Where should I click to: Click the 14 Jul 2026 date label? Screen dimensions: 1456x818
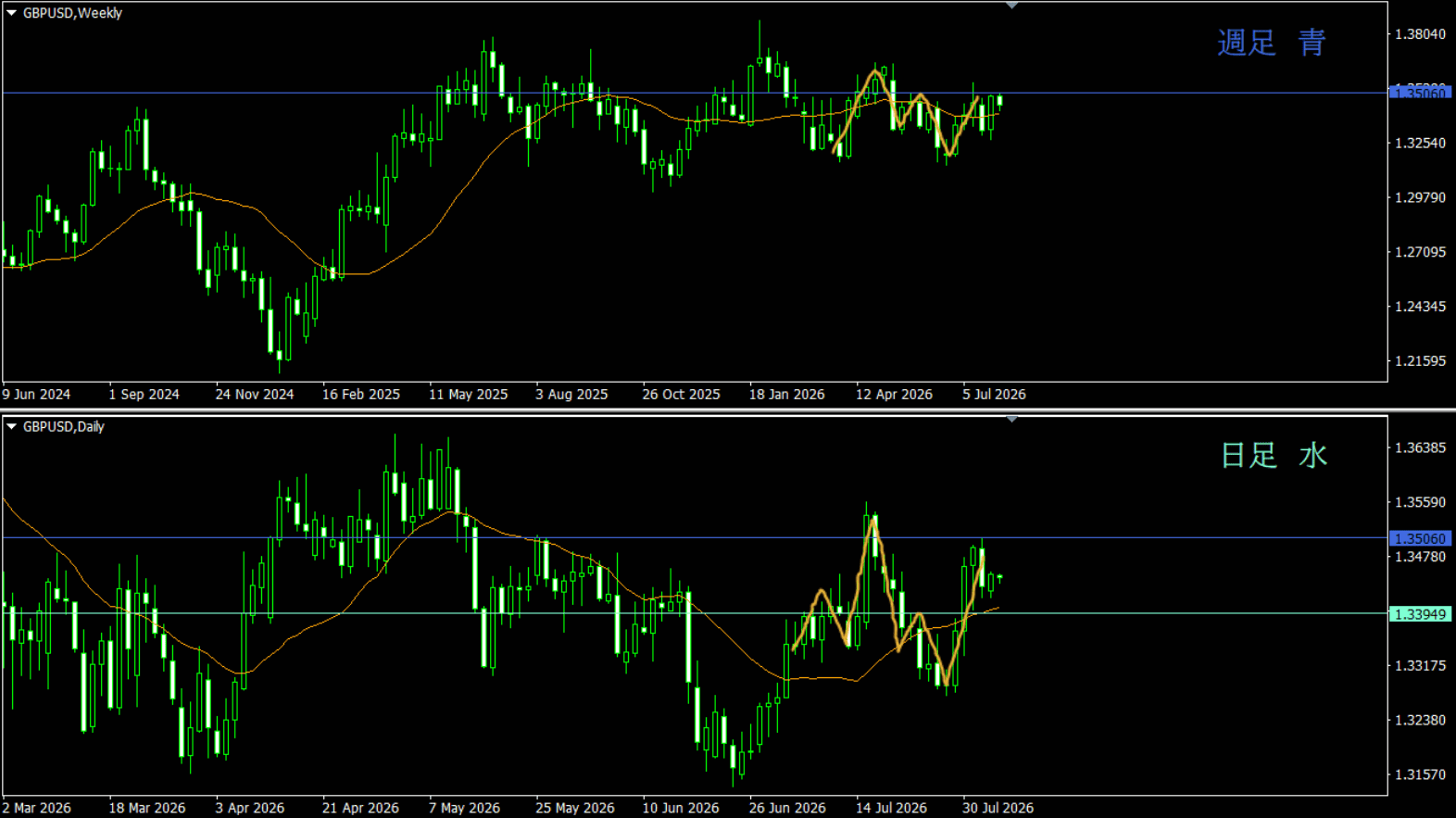click(x=891, y=808)
